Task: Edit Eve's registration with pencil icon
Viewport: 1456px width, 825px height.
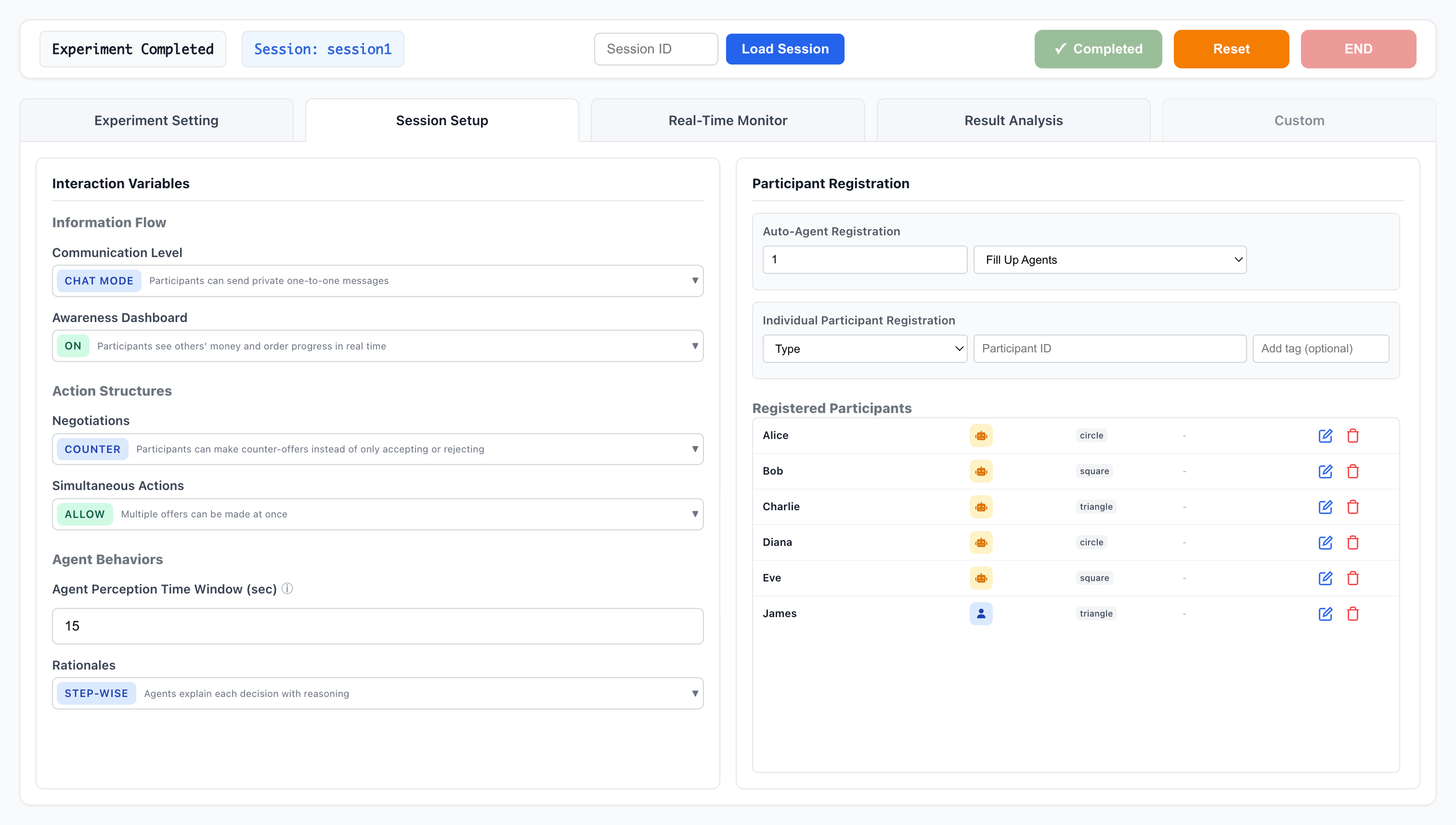Action: click(x=1325, y=578)
